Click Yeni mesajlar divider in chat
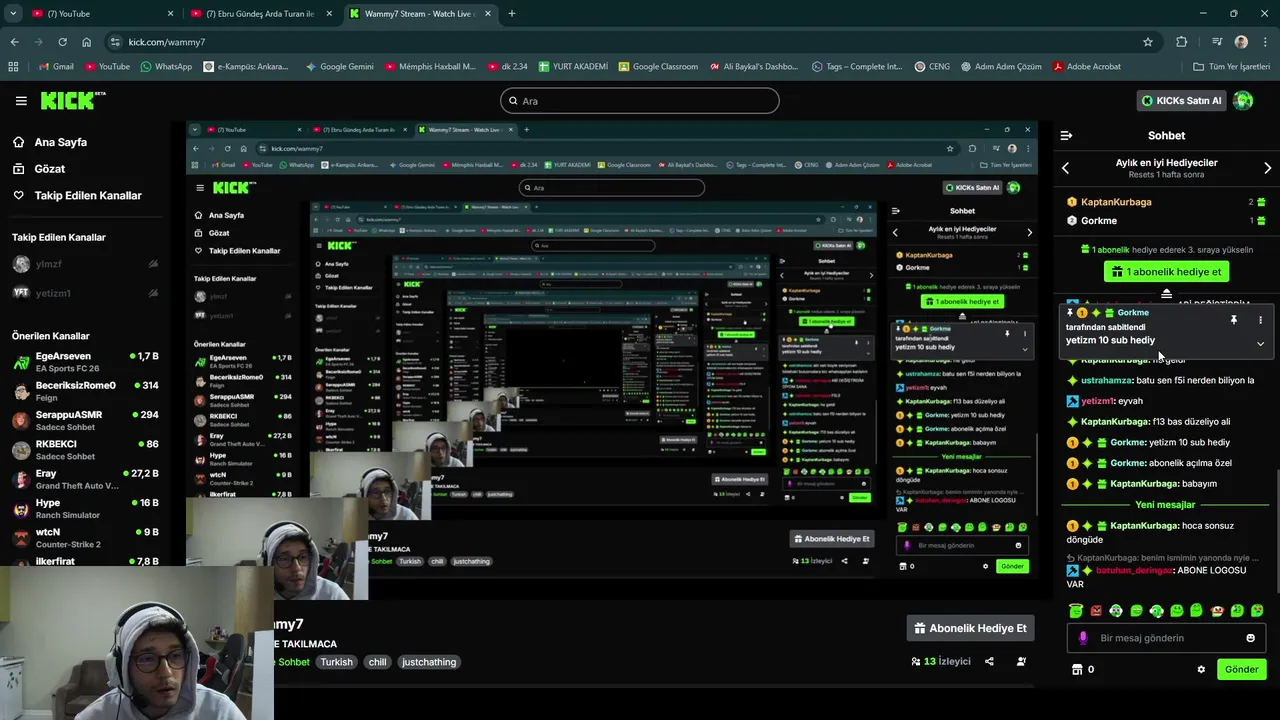The height and width of the screenshot is (720, 1280). (x=1165, y=505)
